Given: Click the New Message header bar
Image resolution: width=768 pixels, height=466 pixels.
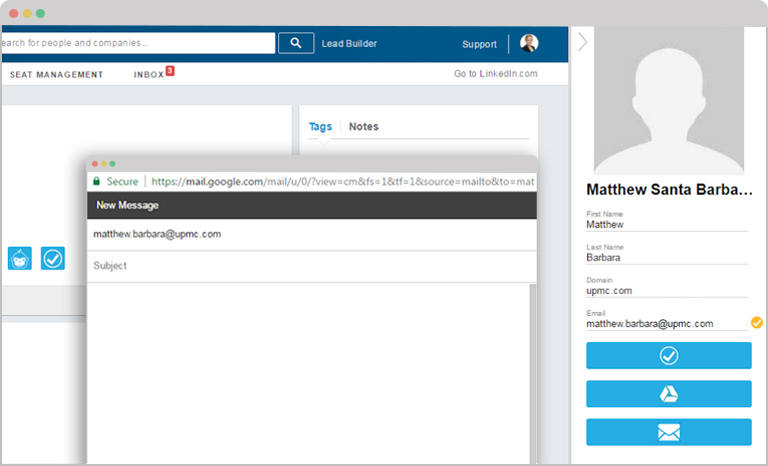Looking at the screenshot, I should (x=312, y=205).
